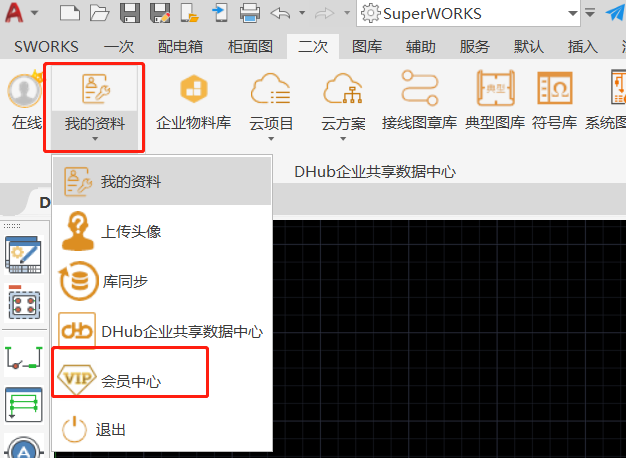Click save to mobile icon with blue arrow
Viewport: 626px width, 458px height.
(x=219, y=13)
